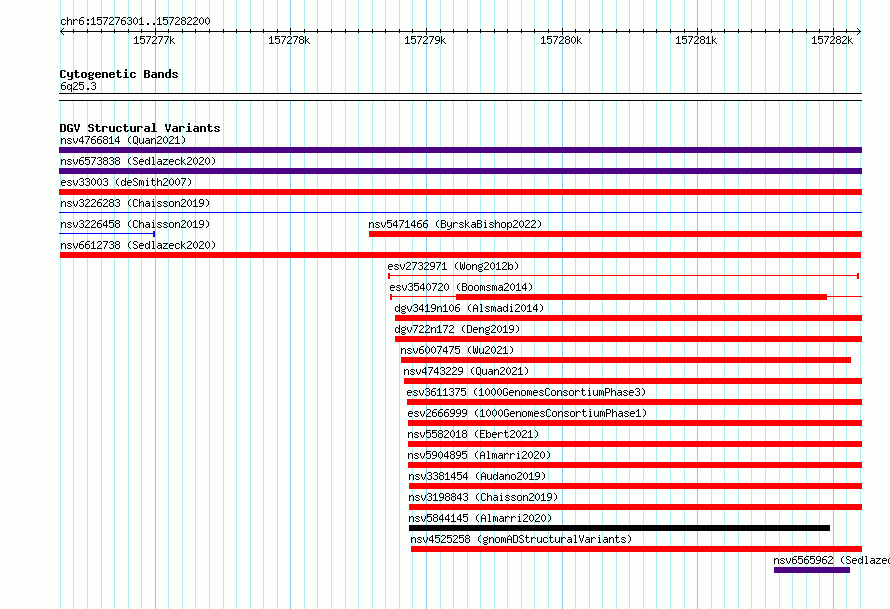Screen dimensions: 890x609
Task: Click the 157282k ruler position
Action: coord(832,40)
